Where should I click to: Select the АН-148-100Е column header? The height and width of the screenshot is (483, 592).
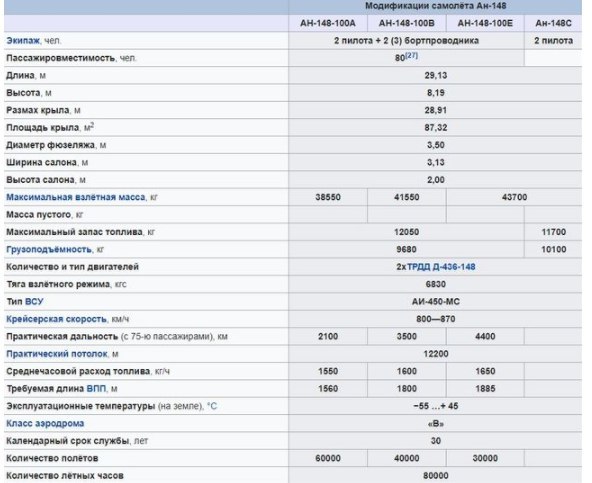(x=485, y=23)
